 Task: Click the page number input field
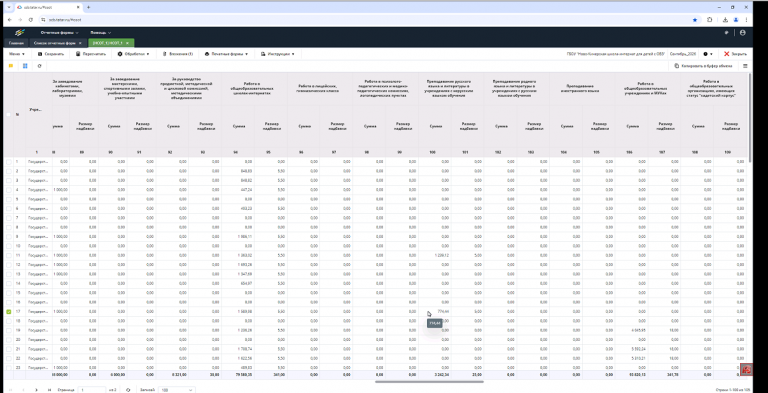91,390
